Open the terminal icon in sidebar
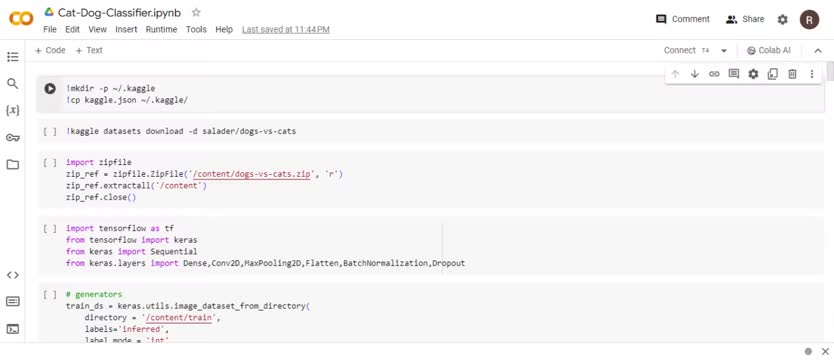 pos(13,329)
